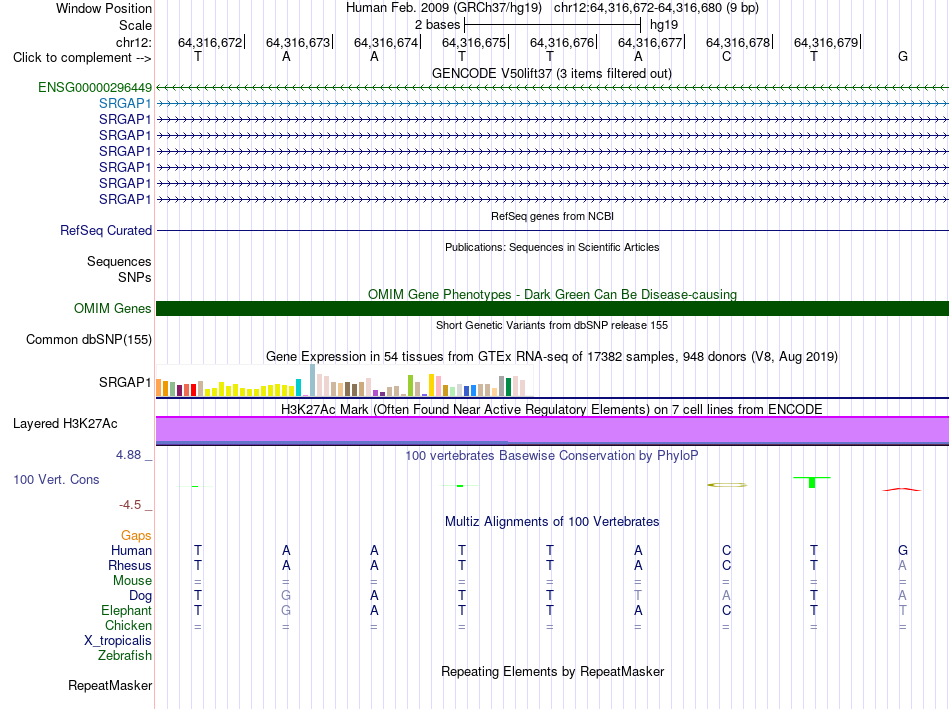This screenshot has height=709, width=950.
Task: Click the OMIM Genes track label
Action: 113,308
